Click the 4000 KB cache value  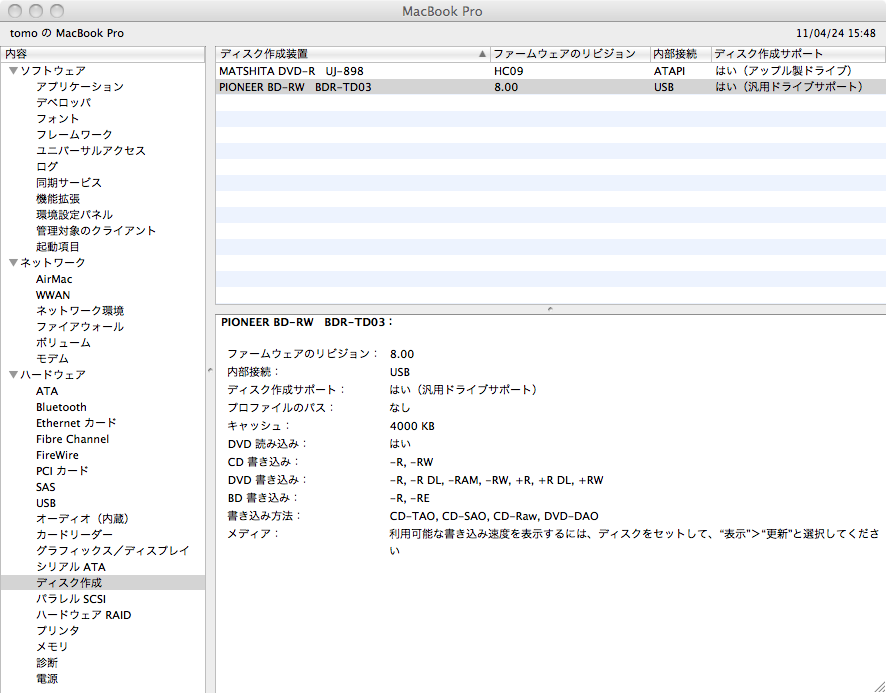[x=412, y=426]
